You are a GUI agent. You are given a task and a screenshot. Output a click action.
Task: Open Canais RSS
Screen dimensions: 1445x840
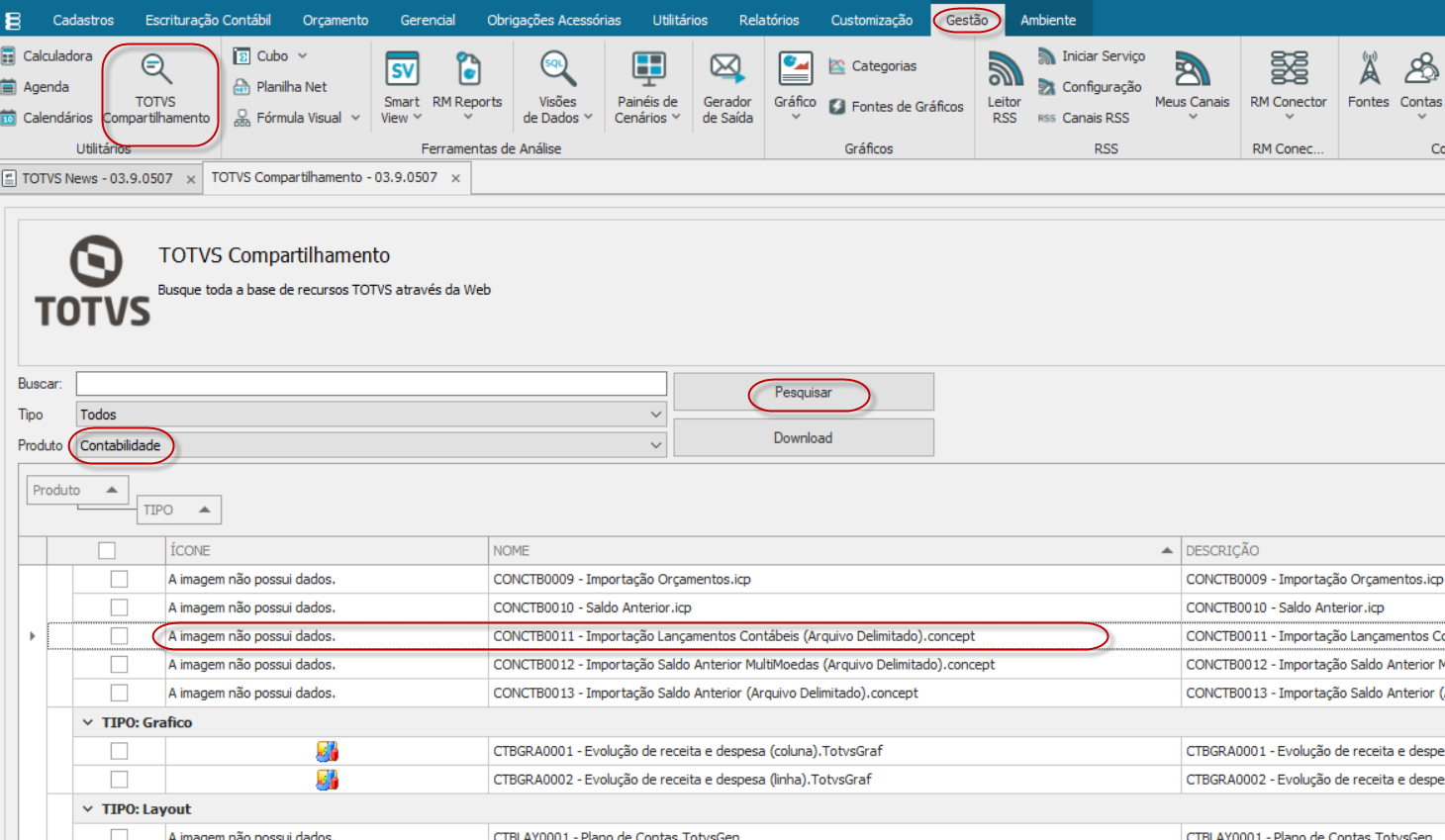(x=1084, y=118)
